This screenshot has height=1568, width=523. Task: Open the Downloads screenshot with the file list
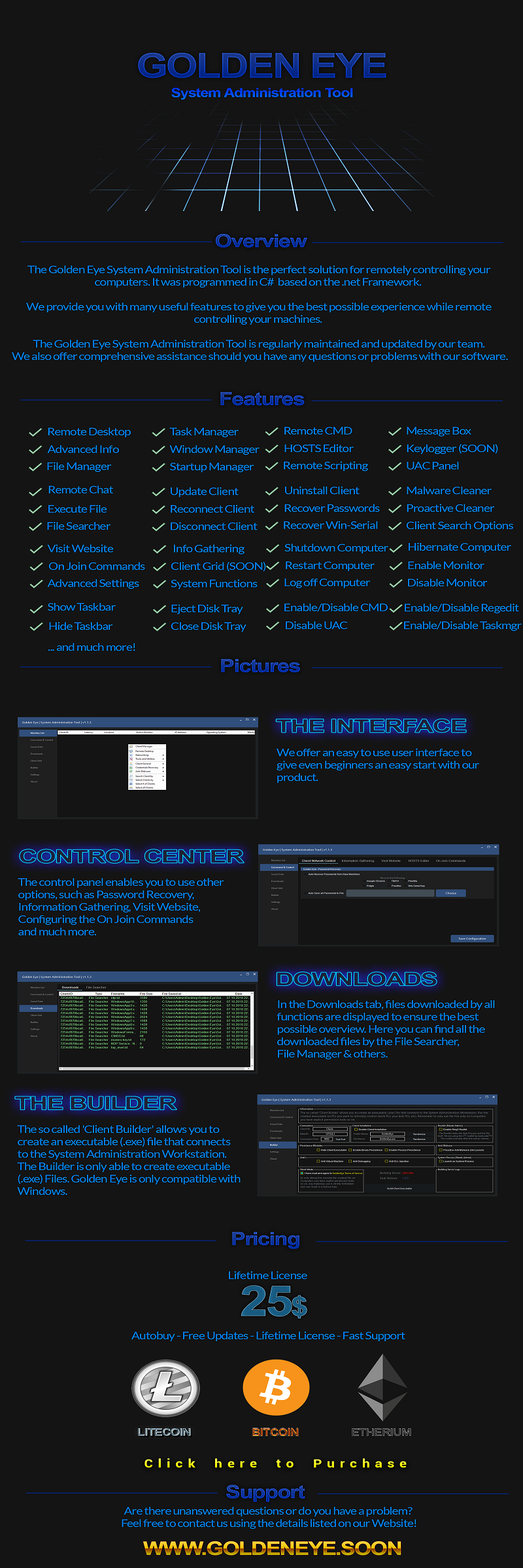[137, 1022]
